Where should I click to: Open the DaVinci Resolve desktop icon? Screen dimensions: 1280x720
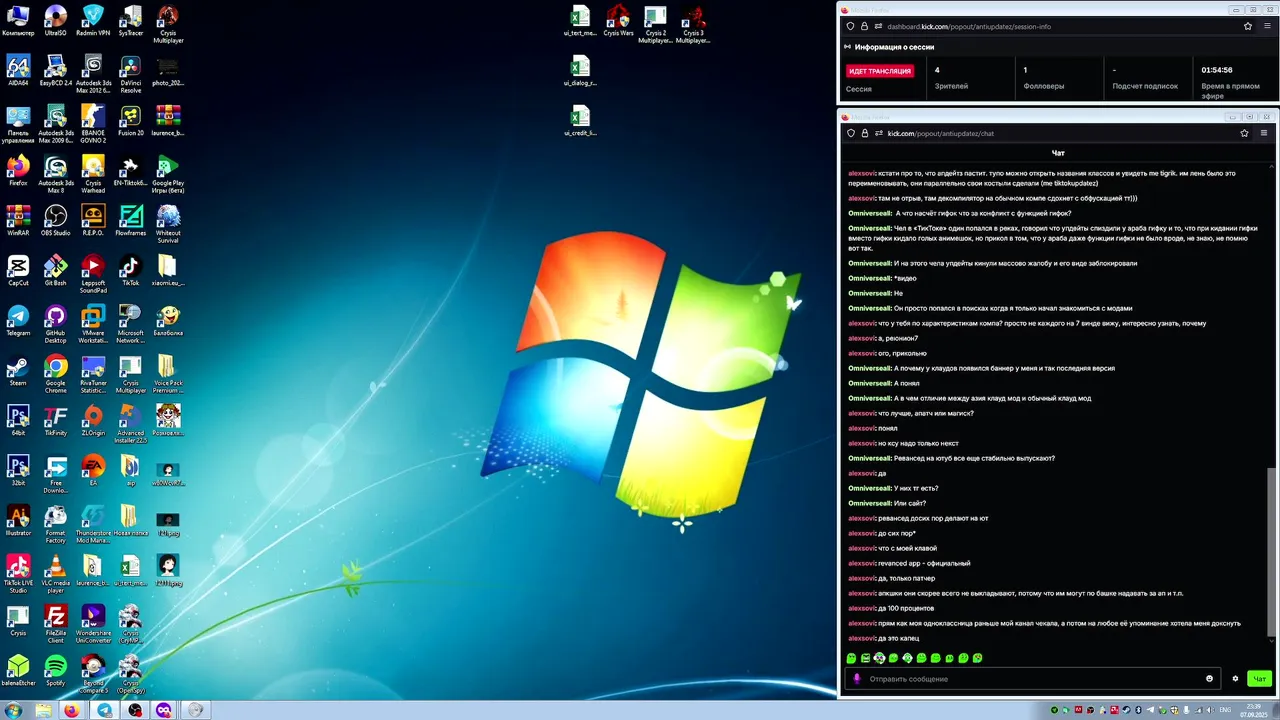130,75
